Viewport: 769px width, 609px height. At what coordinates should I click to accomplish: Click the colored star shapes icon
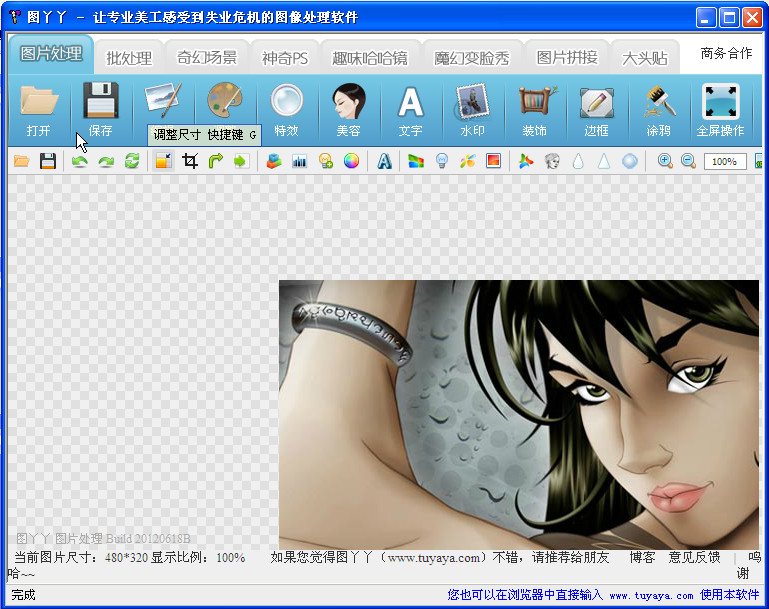click(x=526, y=161)
